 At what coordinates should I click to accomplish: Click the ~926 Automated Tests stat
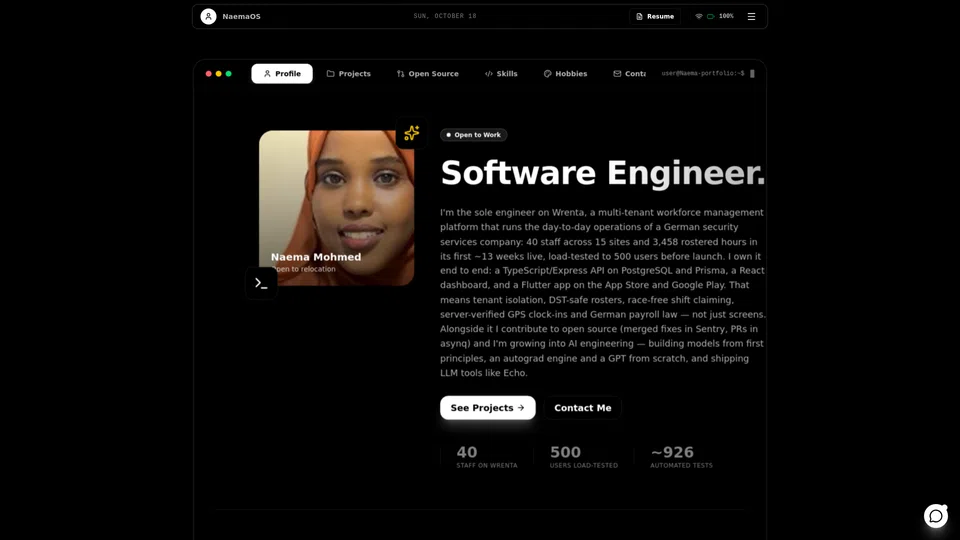(681, 457)
